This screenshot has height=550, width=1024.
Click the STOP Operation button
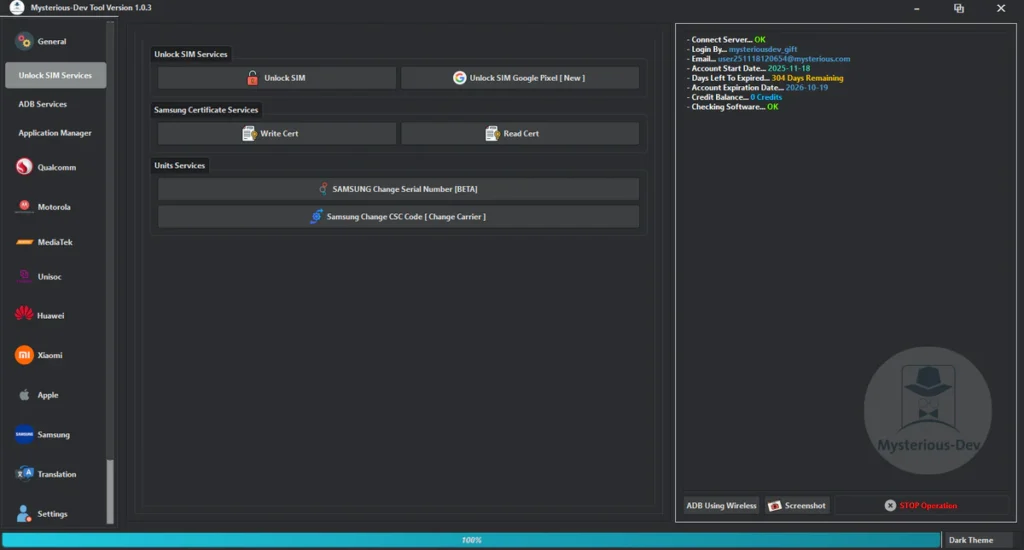921,506
